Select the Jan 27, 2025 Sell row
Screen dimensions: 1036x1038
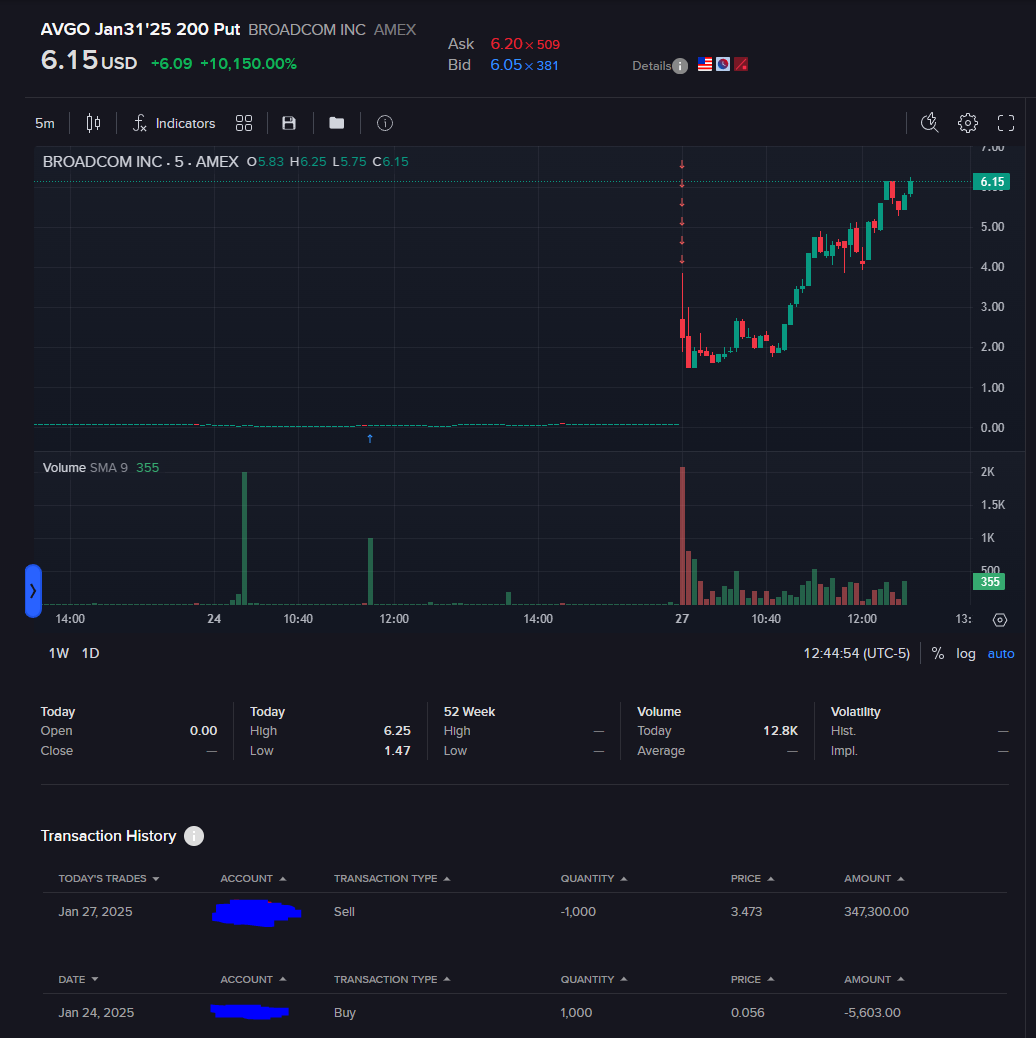(x=524, y=912)
